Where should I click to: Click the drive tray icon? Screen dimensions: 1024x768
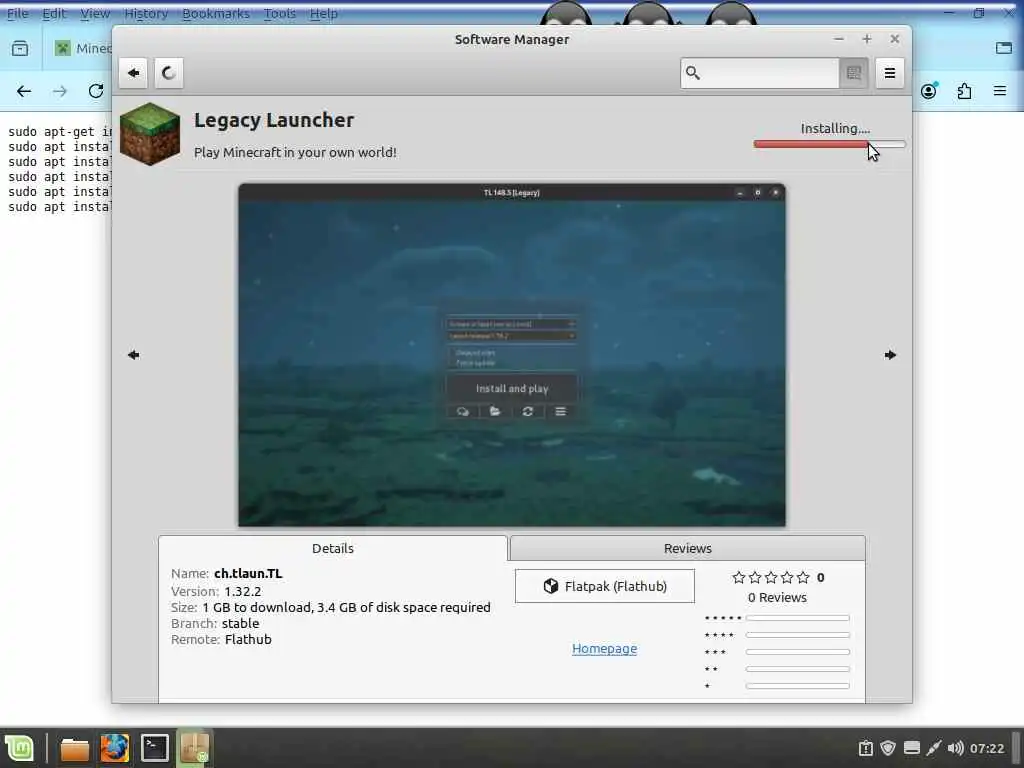click(x=912, y=748)
